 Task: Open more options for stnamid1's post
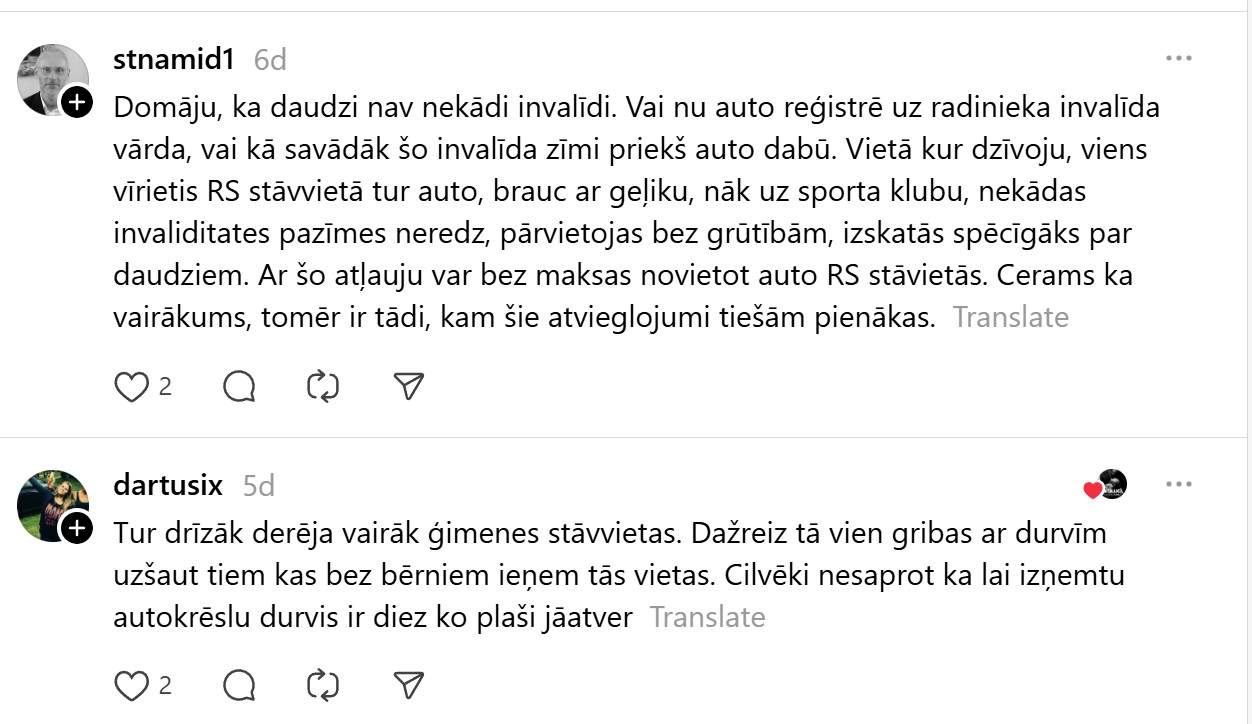[x=1179, y=59]
